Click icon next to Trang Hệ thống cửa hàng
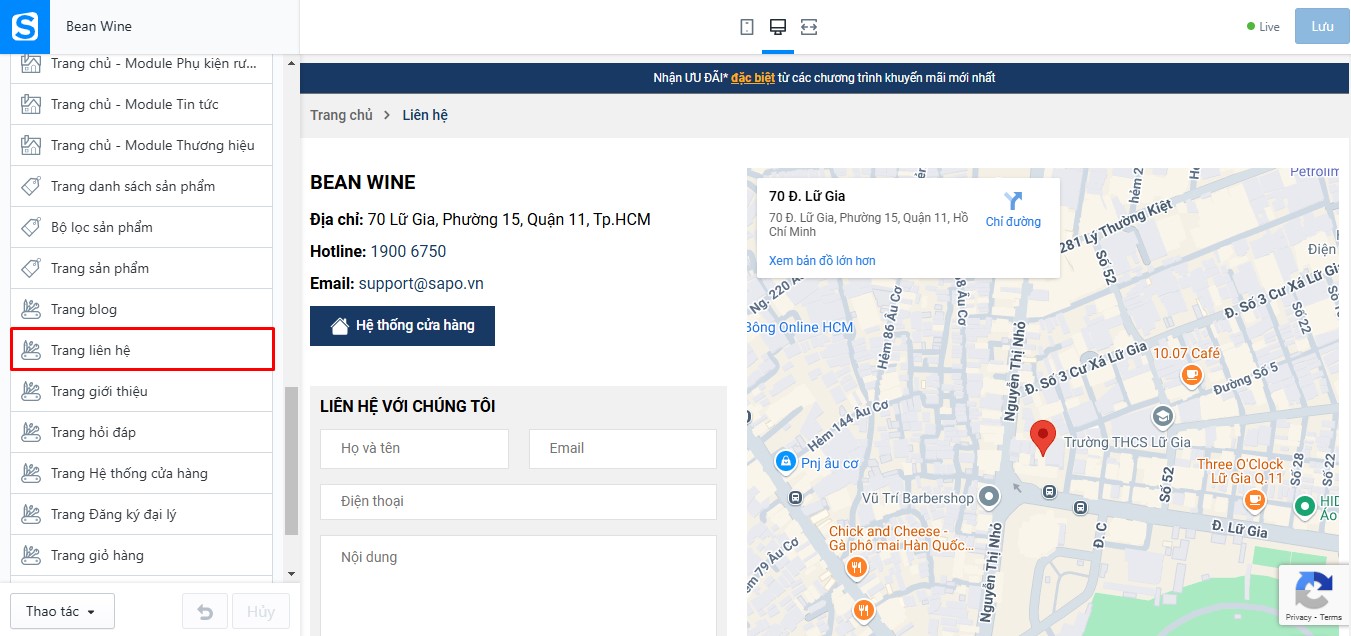 coord(31,473)
